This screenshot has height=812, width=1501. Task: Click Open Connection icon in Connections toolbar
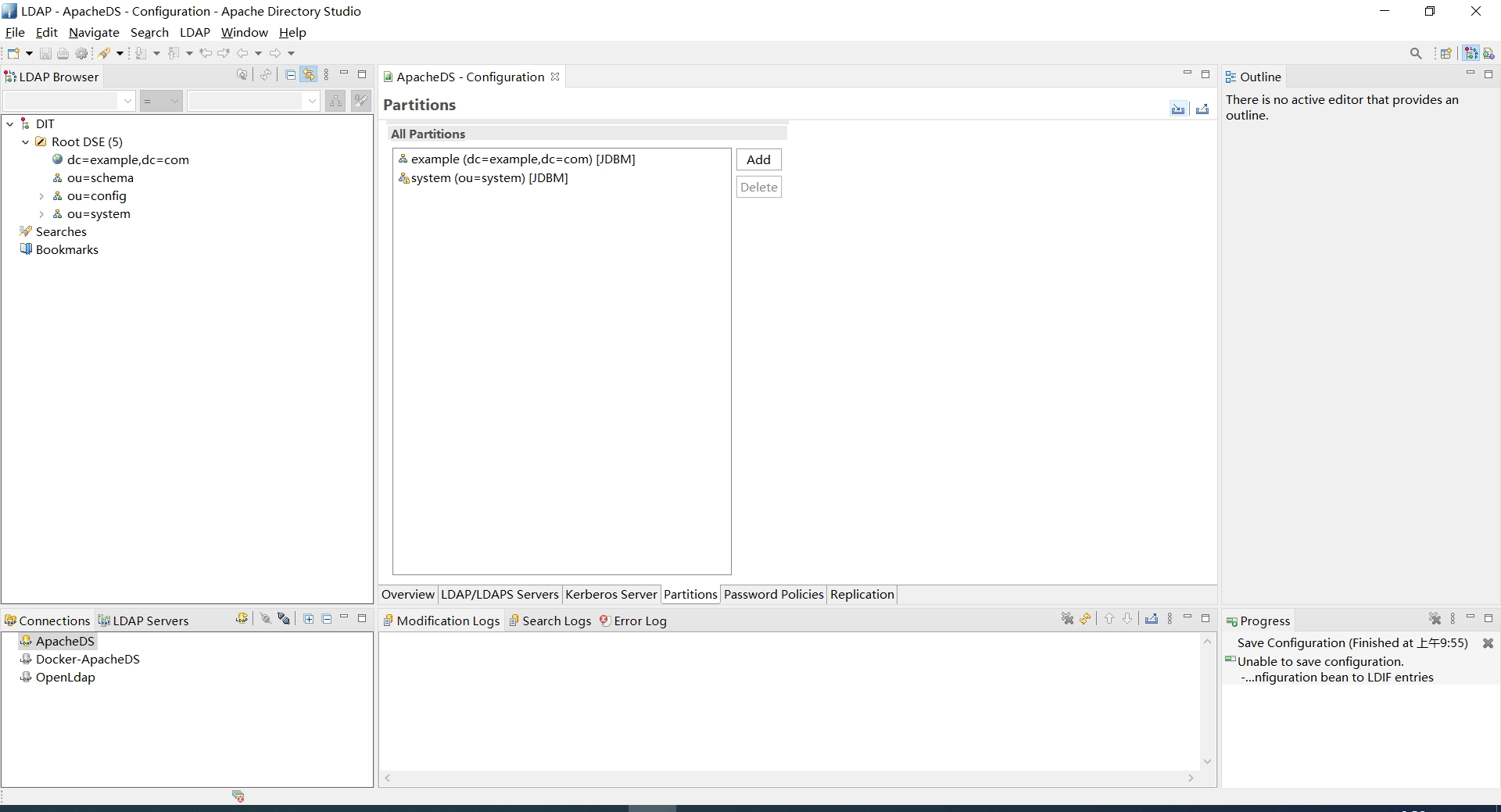[x=266, y=619]
